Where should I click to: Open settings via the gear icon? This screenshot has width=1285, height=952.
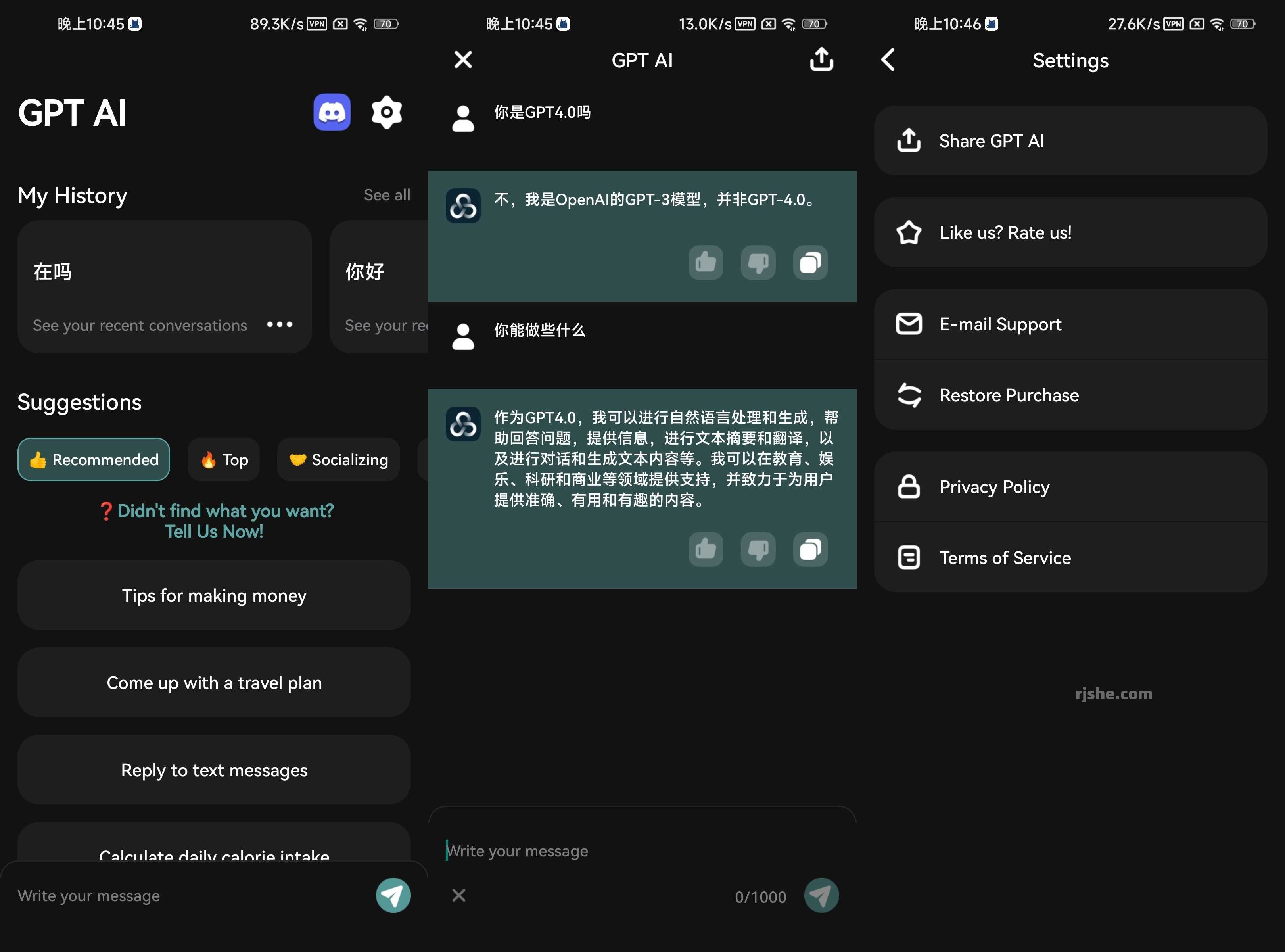coord(387,112)
